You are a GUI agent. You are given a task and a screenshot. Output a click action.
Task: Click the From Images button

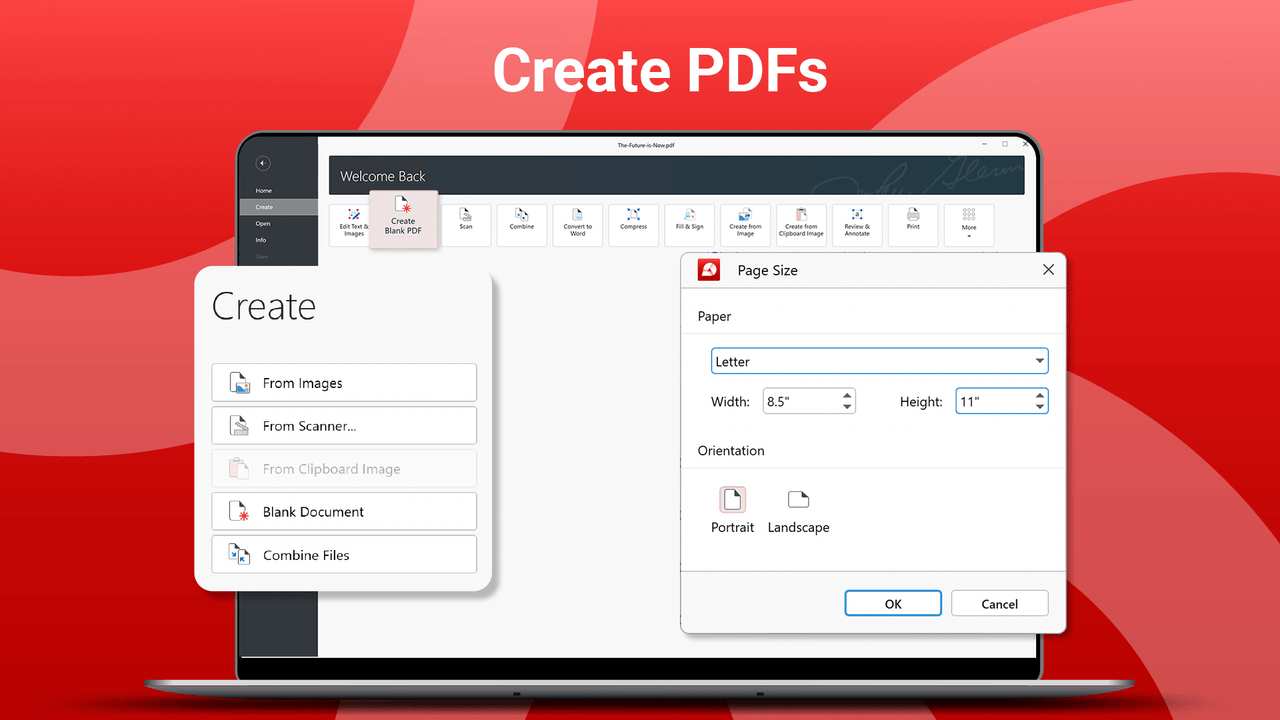[344, 383]
